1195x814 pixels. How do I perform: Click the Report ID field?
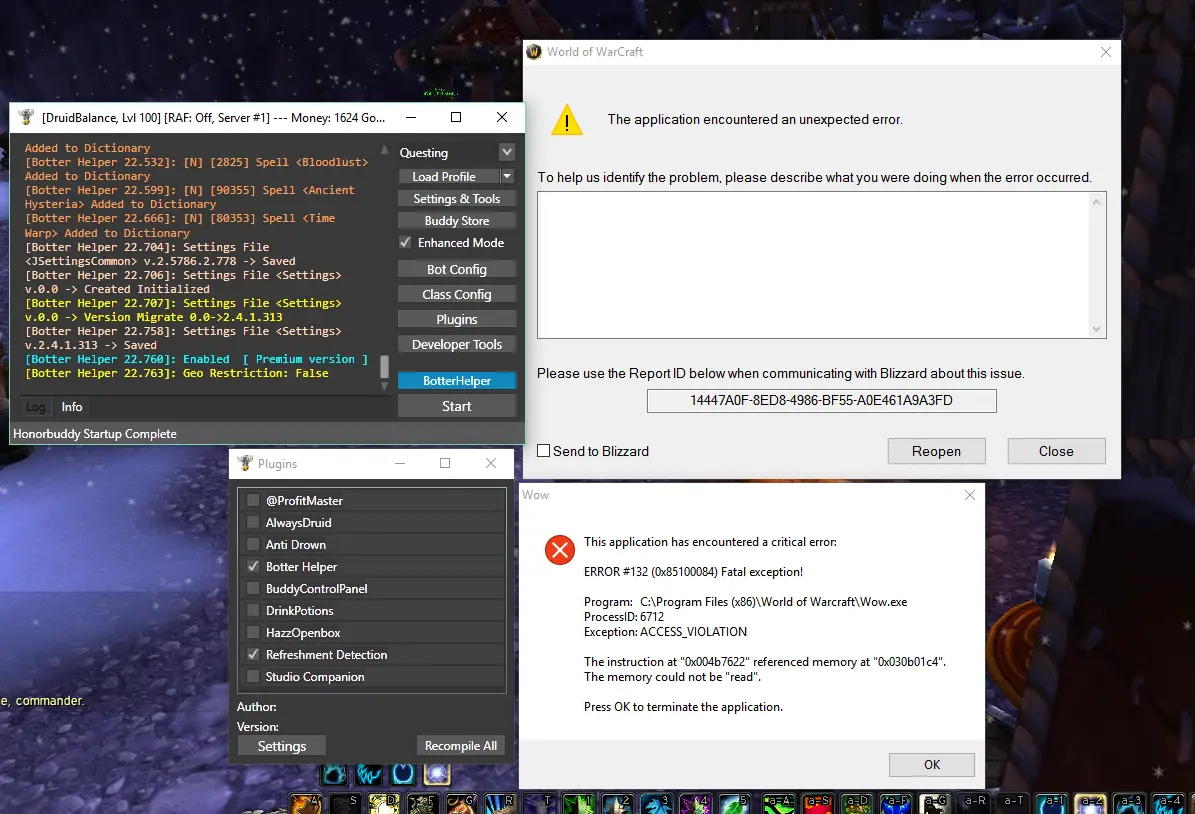click(822, 401)
